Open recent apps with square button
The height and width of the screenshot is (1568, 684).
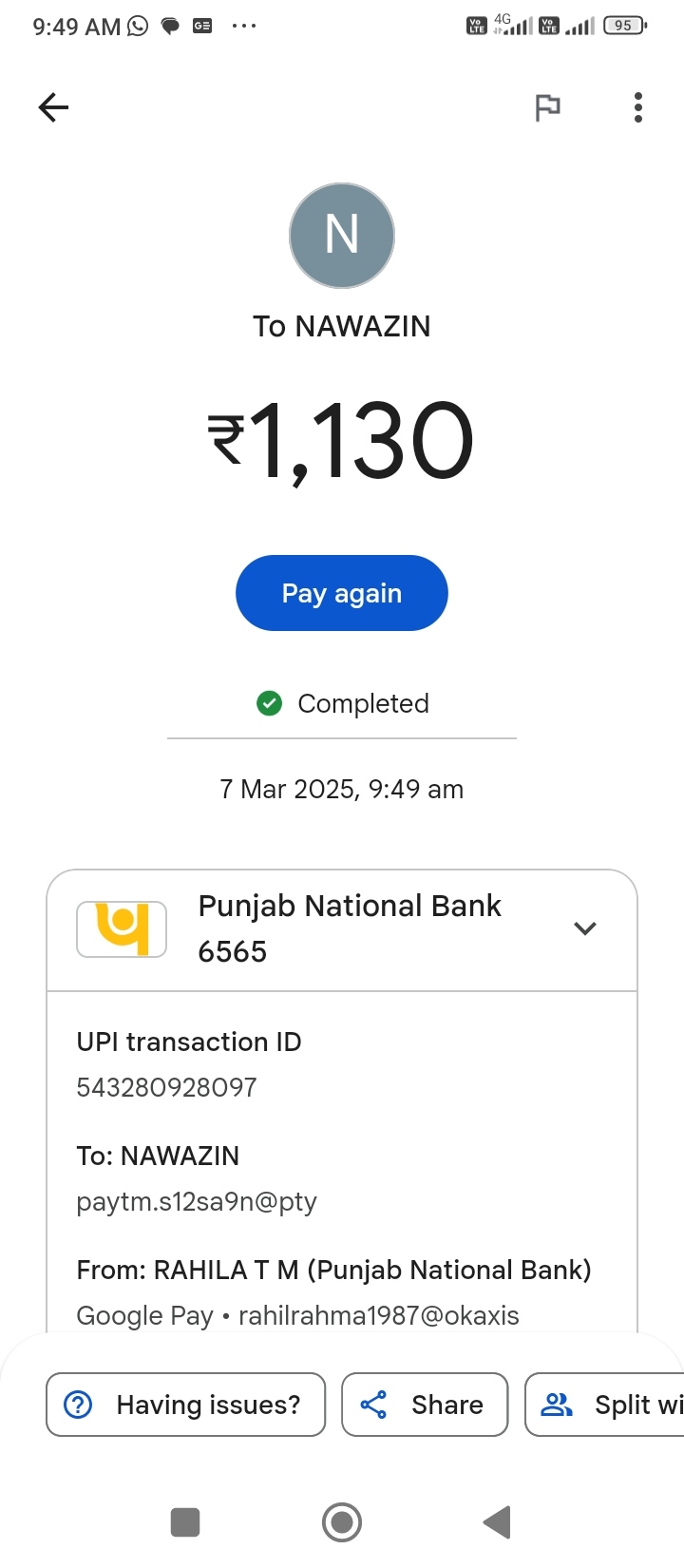[x=185, y=1522]
